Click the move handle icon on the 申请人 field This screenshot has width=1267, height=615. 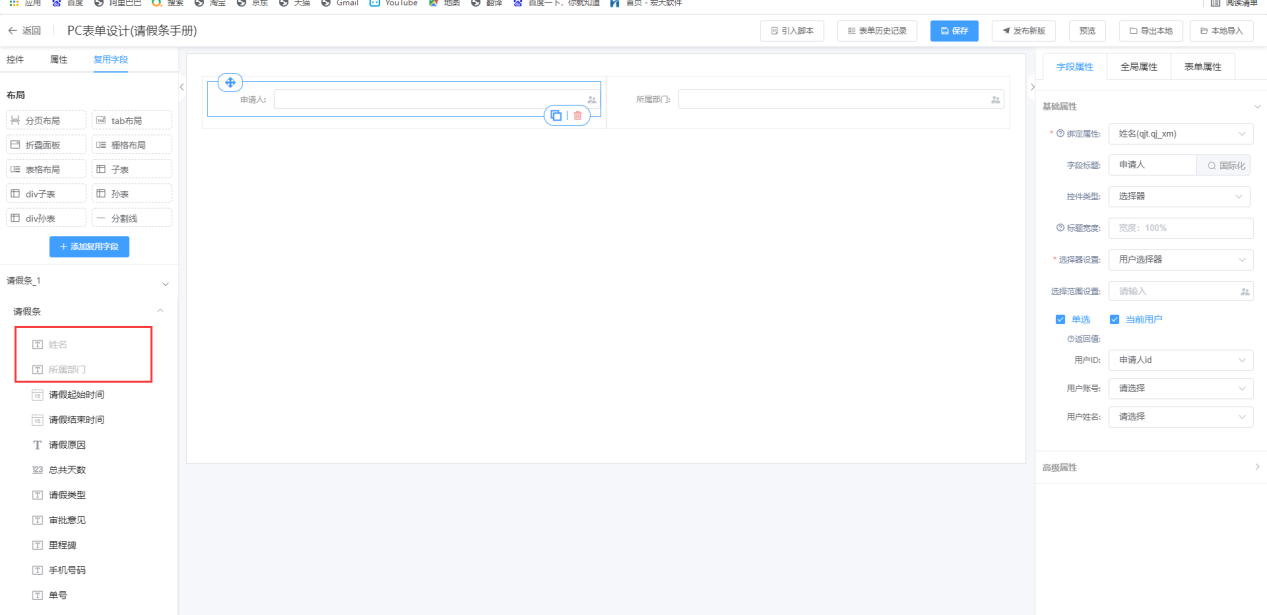pos(230,82)
